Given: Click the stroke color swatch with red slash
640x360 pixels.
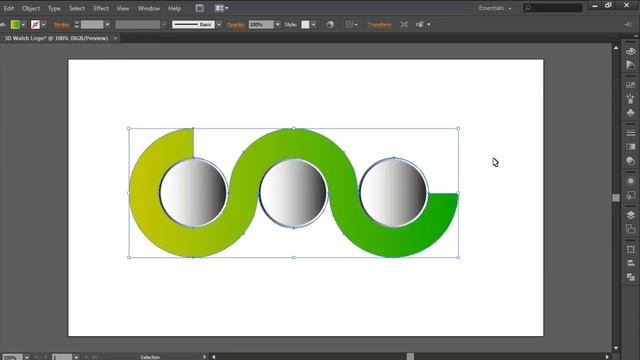Looking at the screenshot, I should 35,24.
